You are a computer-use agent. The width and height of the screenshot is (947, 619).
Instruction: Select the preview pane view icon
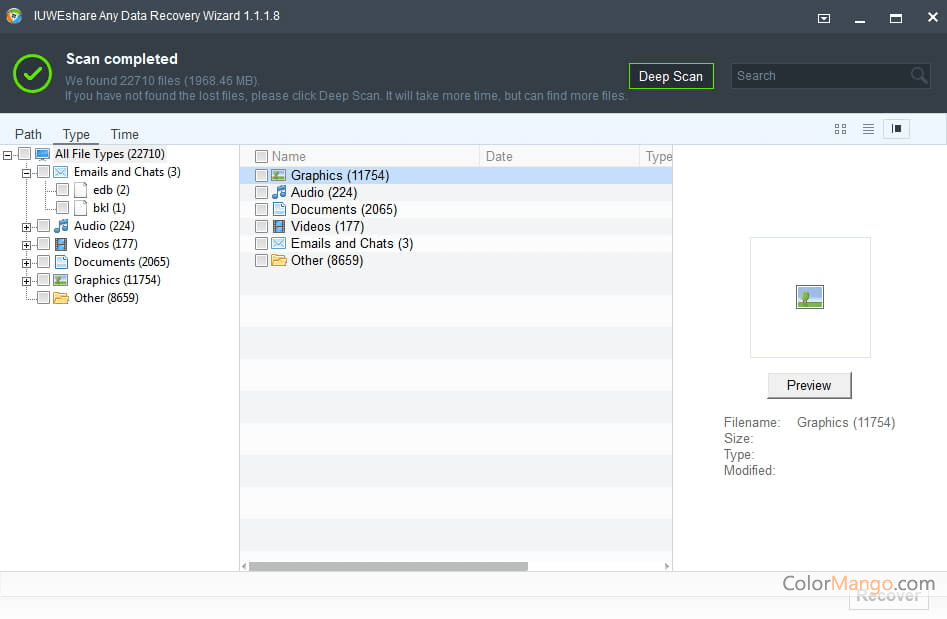(x=896, y=129)
